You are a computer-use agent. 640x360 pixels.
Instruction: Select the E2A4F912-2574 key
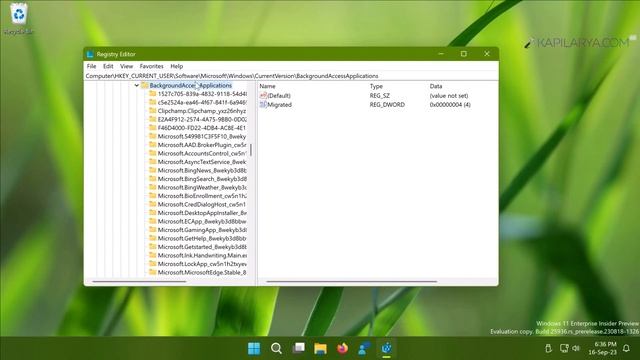click(x=202, y=119)
